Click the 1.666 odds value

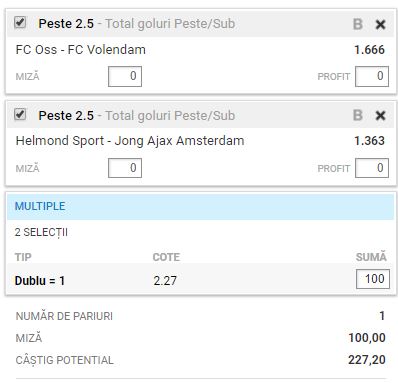369,50
